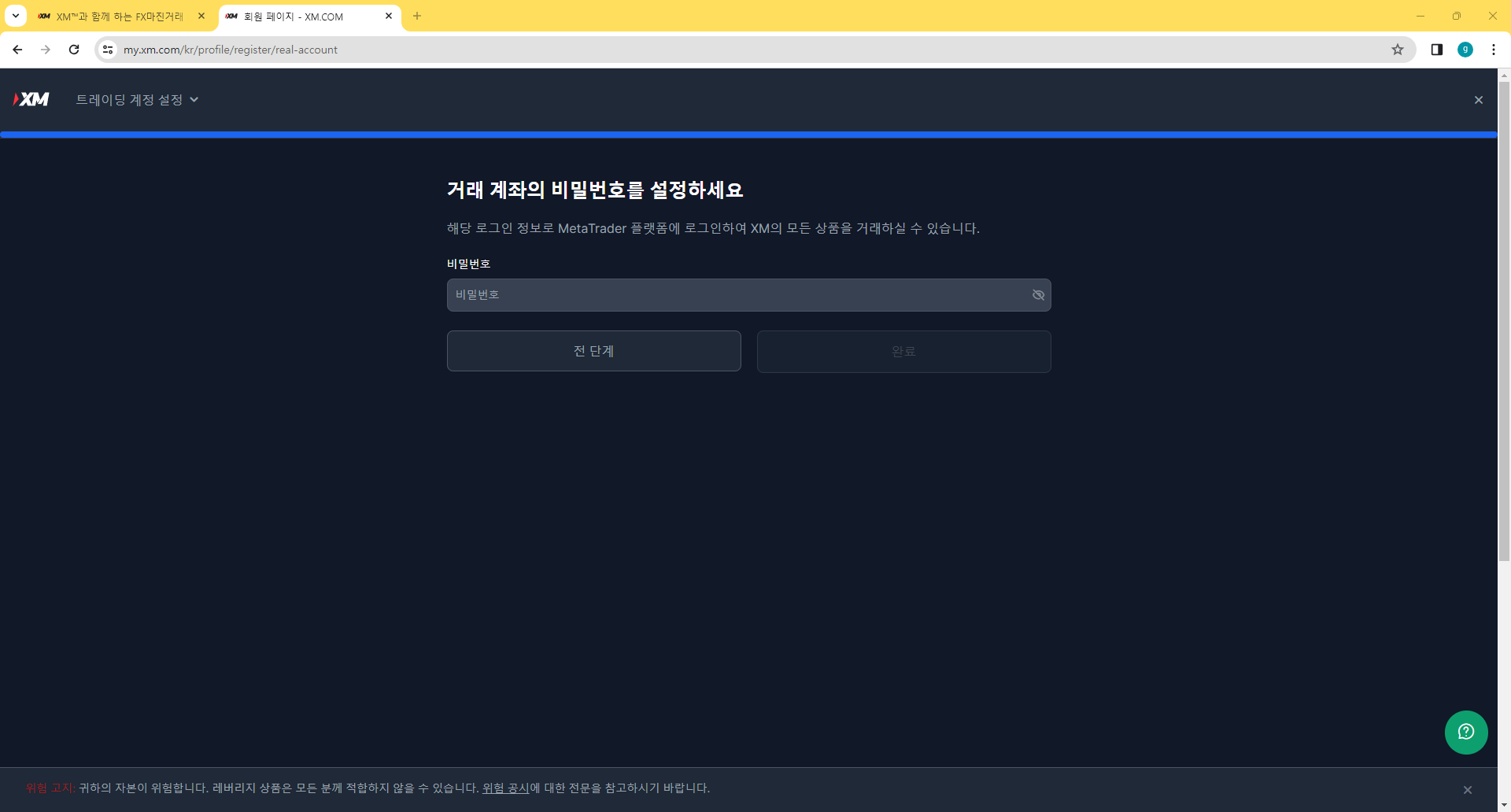Open the Chrome three-dot menu
The image size is (1511, 812).
[1494, 49]
